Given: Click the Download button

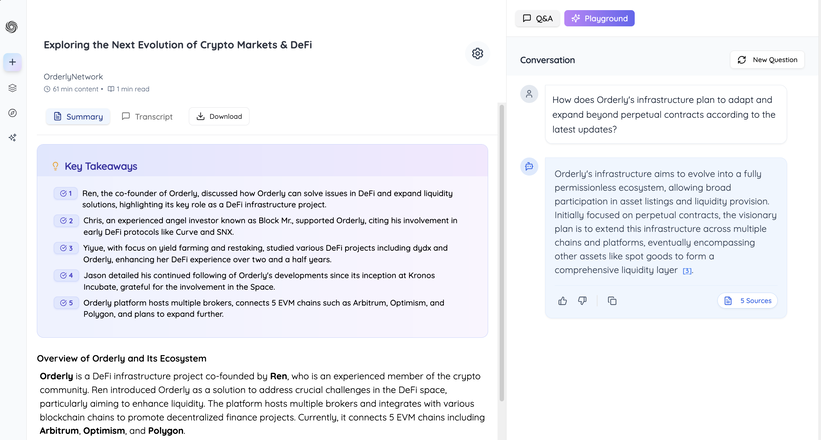Looking at the screenshot, I should point(219,117).
